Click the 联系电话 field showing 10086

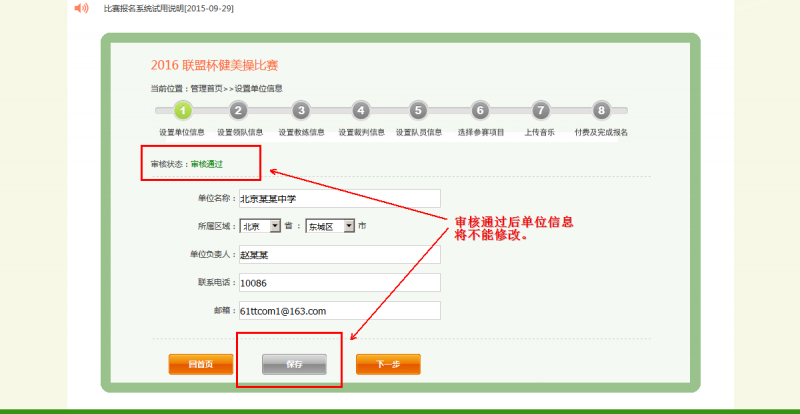click(338, 283)
